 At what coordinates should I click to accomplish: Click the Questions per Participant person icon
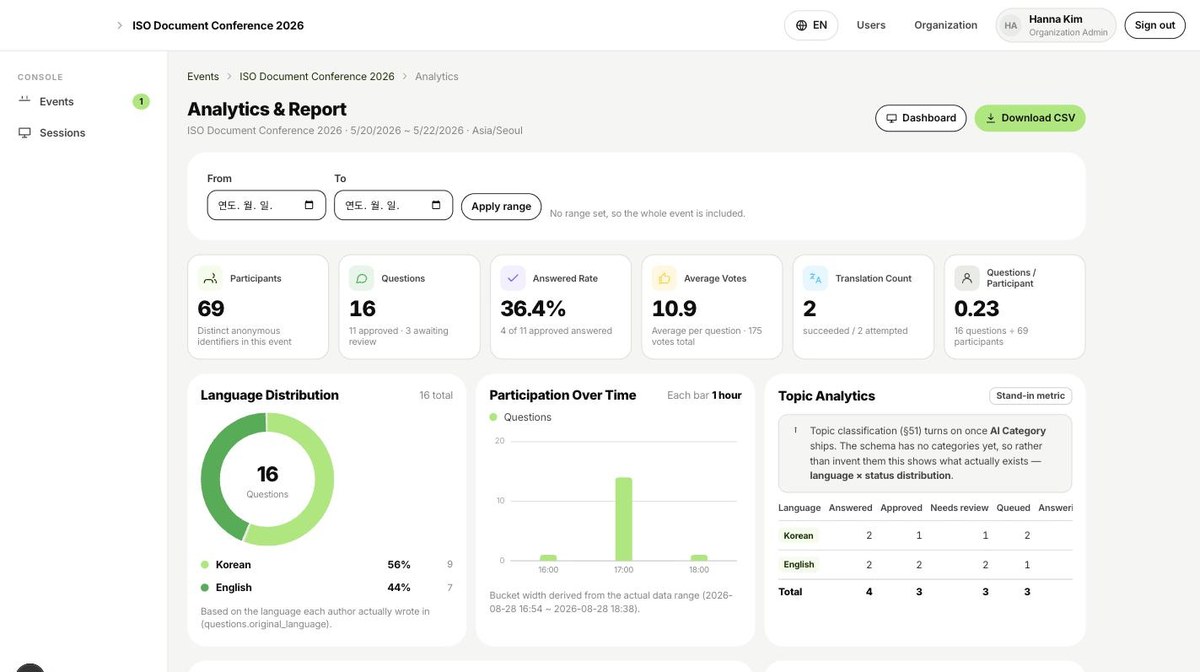click(x=966, y=278)
